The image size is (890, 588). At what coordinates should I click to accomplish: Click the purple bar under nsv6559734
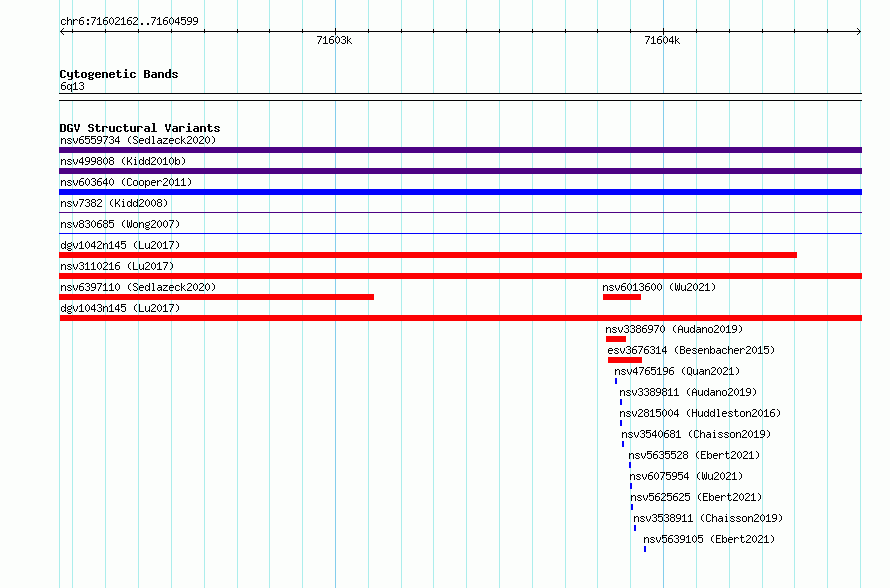pos(460,150)
